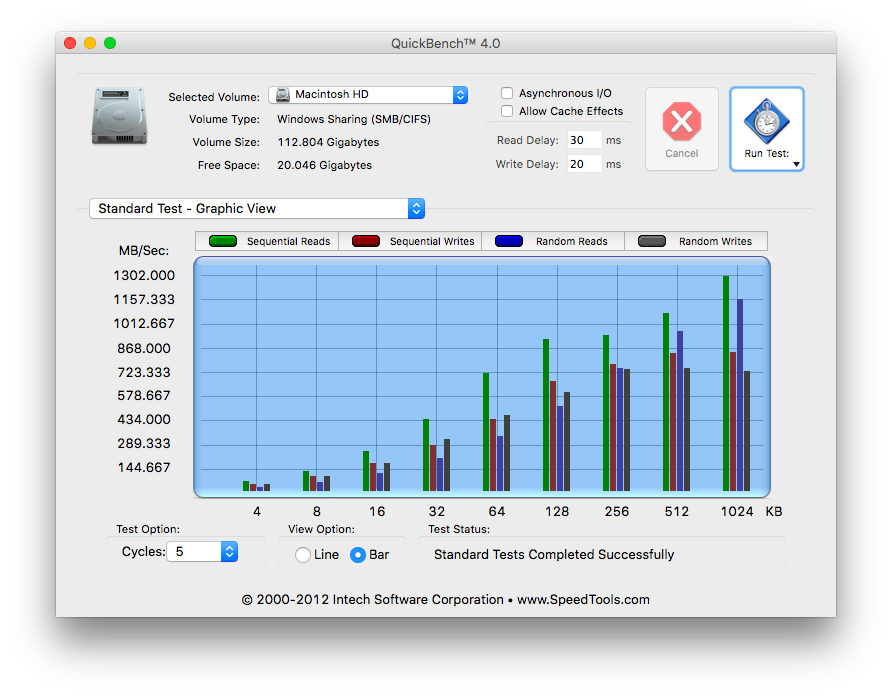The height and width of the screenshot is (697, 892).
Task: Click the red Sequential Writes legend swatch
Action: coord(366,241)
